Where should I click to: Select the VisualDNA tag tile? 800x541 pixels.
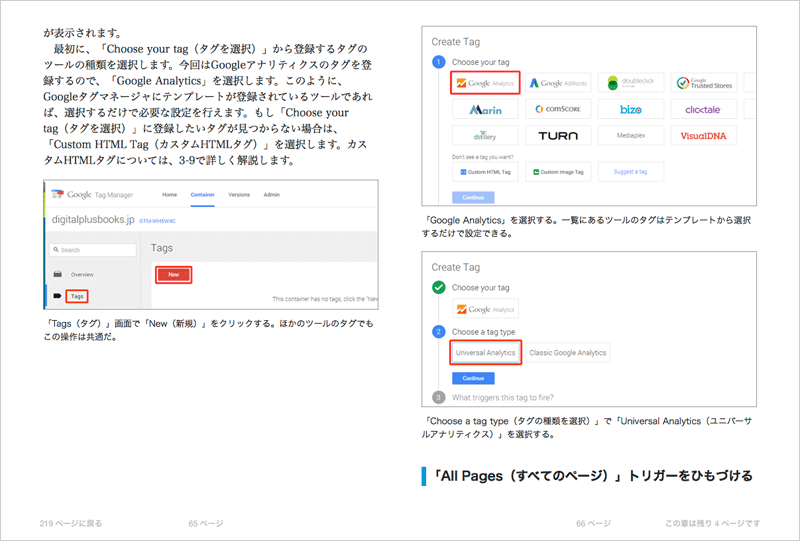[704, 136]
